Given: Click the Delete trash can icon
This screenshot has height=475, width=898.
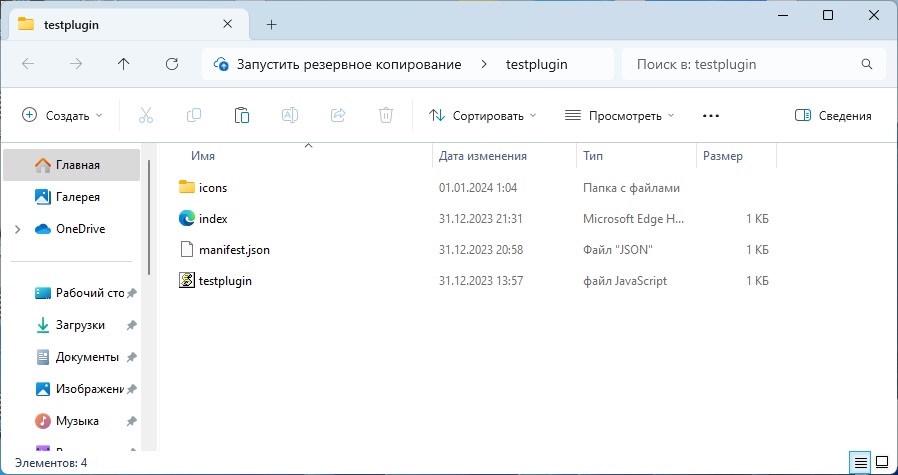Looking at the screenshot, I should pos(386,116).
